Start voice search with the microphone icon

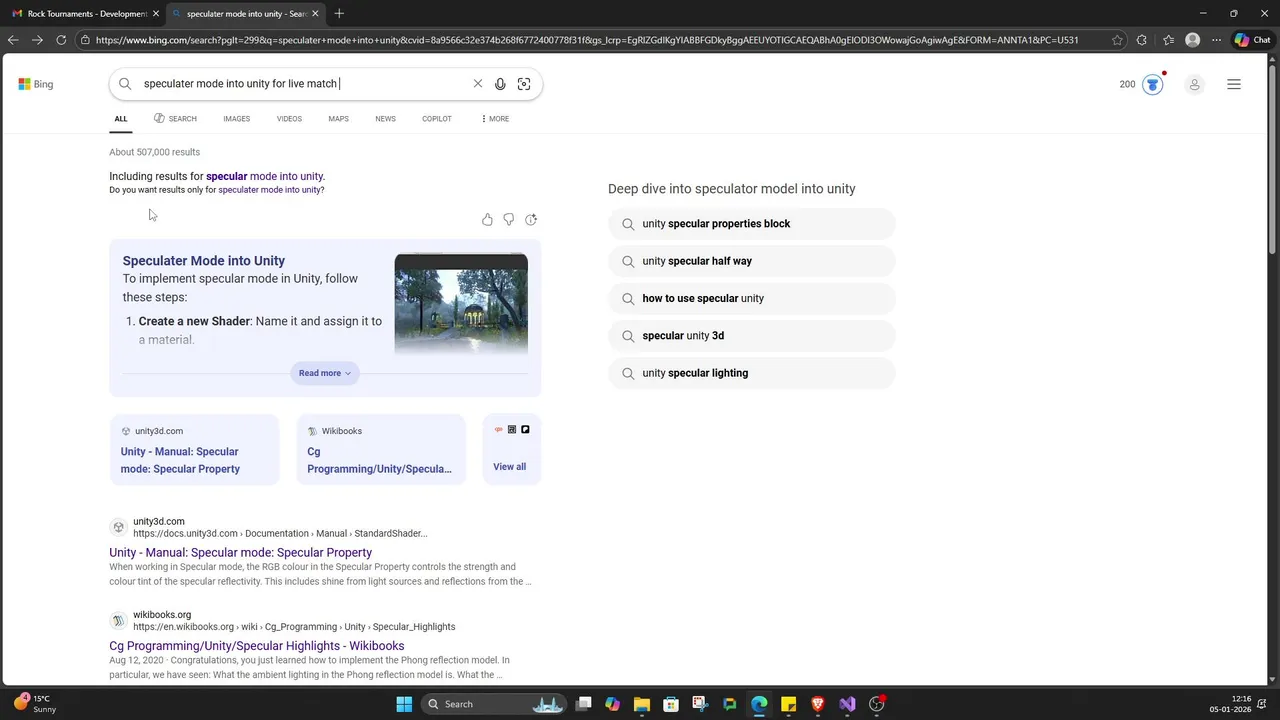coord(500,84)
